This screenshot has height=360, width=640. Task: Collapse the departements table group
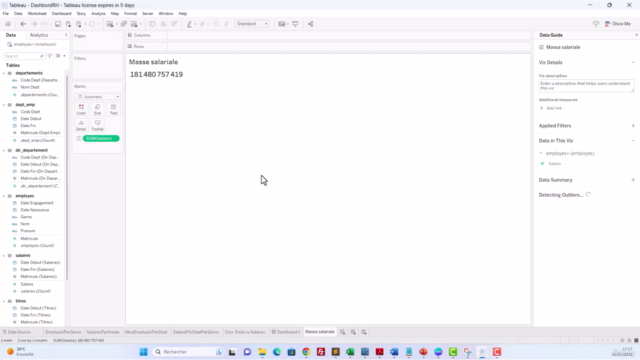[x=4, y=73]
